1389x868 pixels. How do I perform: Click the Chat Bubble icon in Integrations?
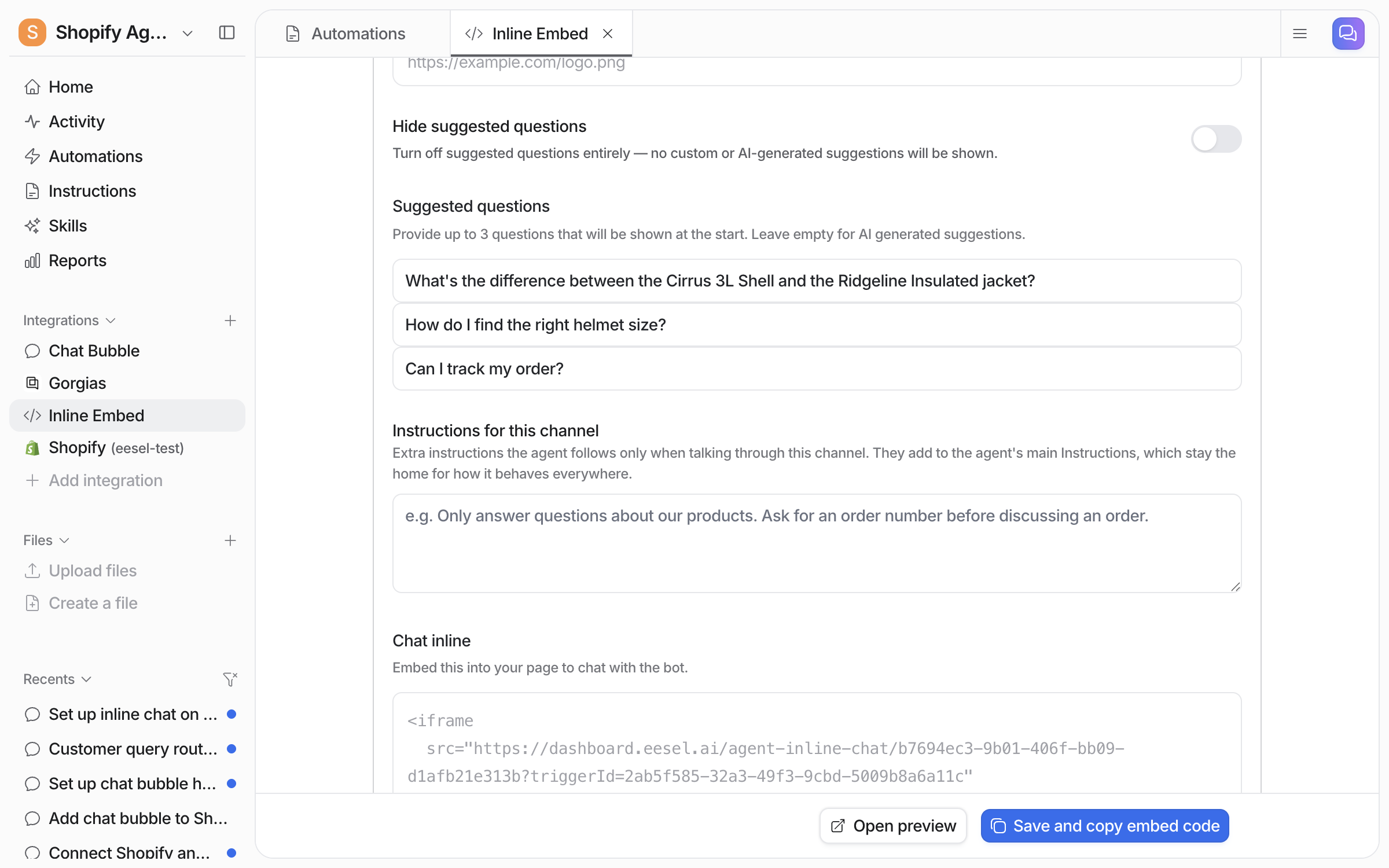(32, 351)
